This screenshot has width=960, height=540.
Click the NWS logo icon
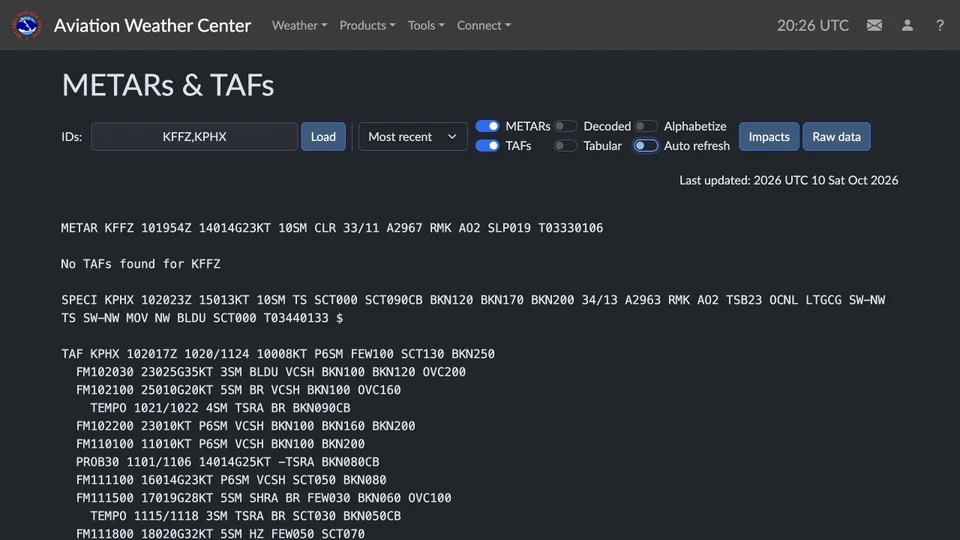coord(26,25)
